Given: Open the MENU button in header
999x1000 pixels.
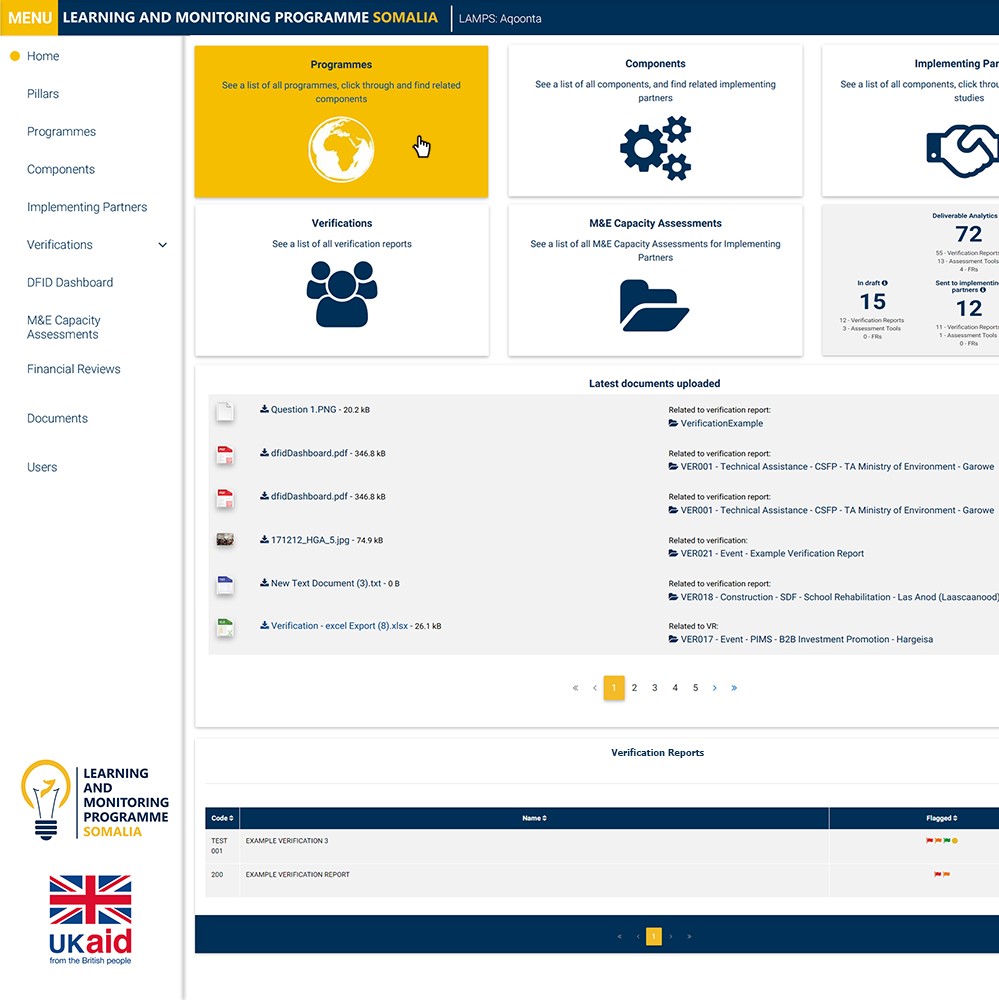Looking at the screenshot, I should click(x=29, y=18).
